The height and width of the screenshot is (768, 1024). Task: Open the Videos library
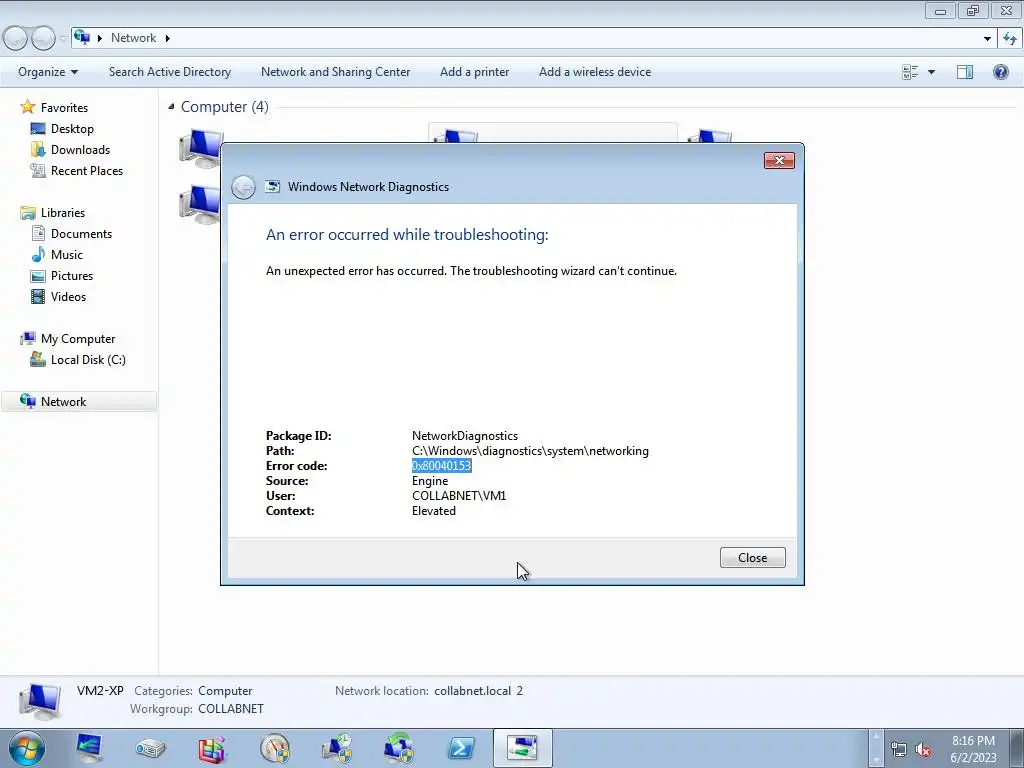(68, 296)
